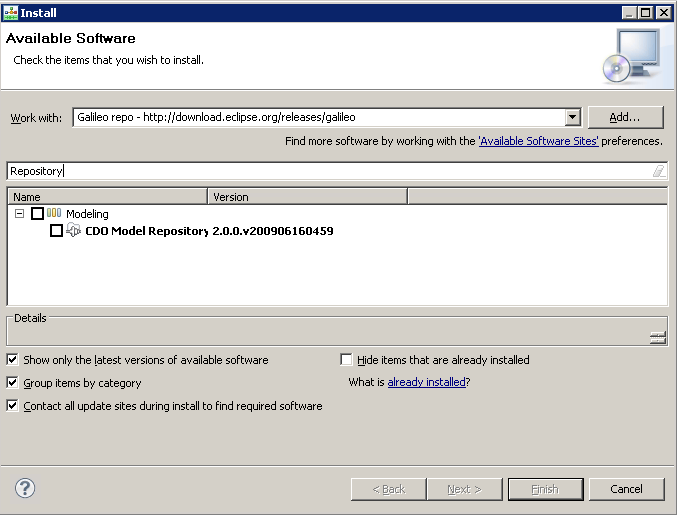Click the Add... button
Screen dimensions: 677x515
[625, 117]
